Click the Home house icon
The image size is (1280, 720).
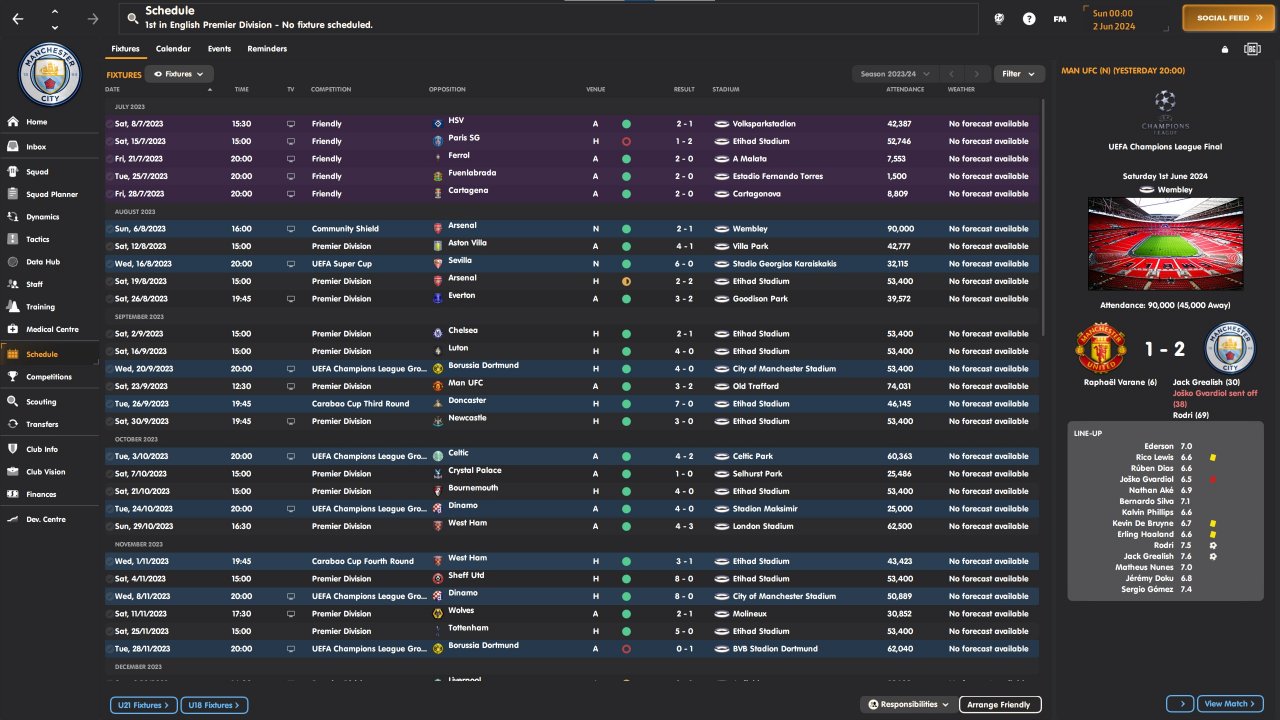click(13, 122)
